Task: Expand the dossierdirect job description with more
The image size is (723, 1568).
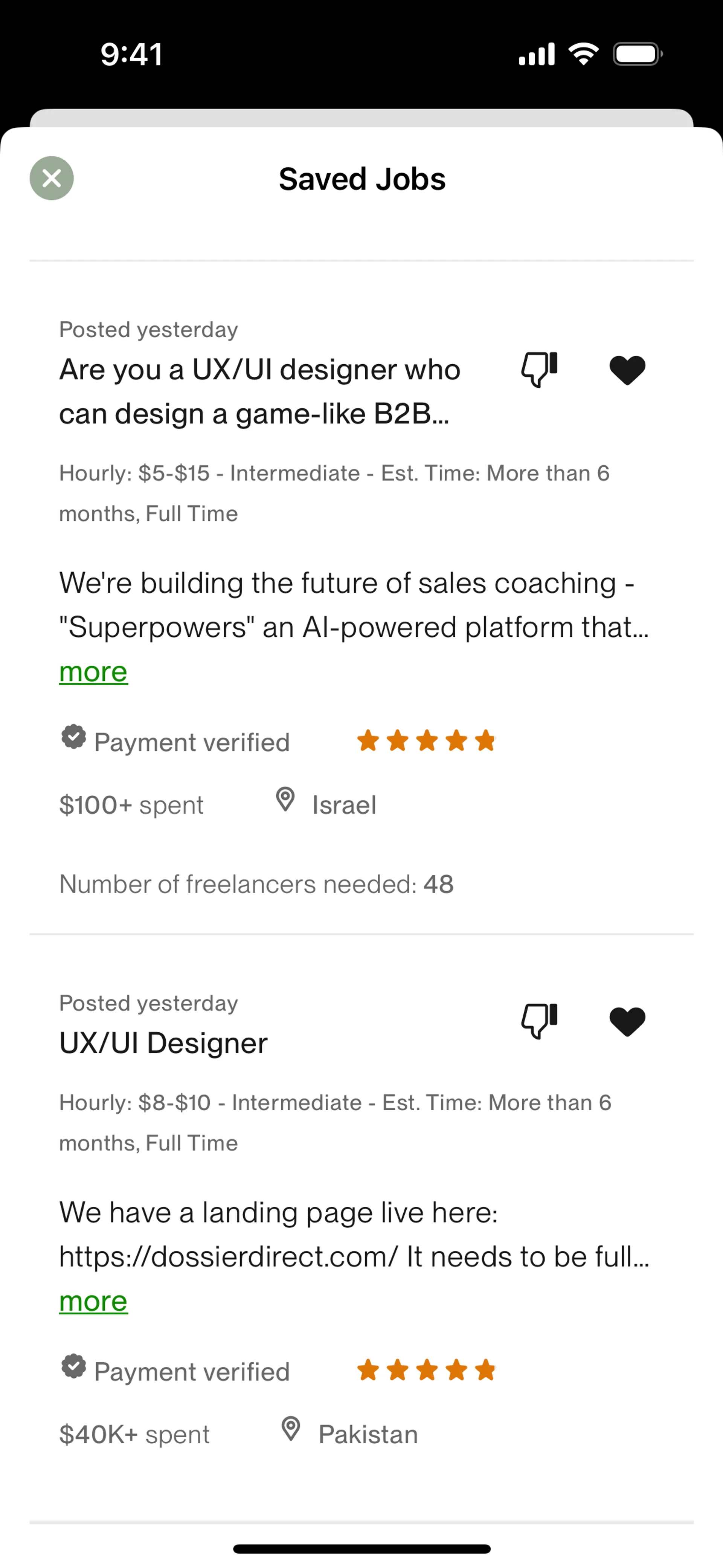Action: pyautogui.click(x=93, y=1301)
